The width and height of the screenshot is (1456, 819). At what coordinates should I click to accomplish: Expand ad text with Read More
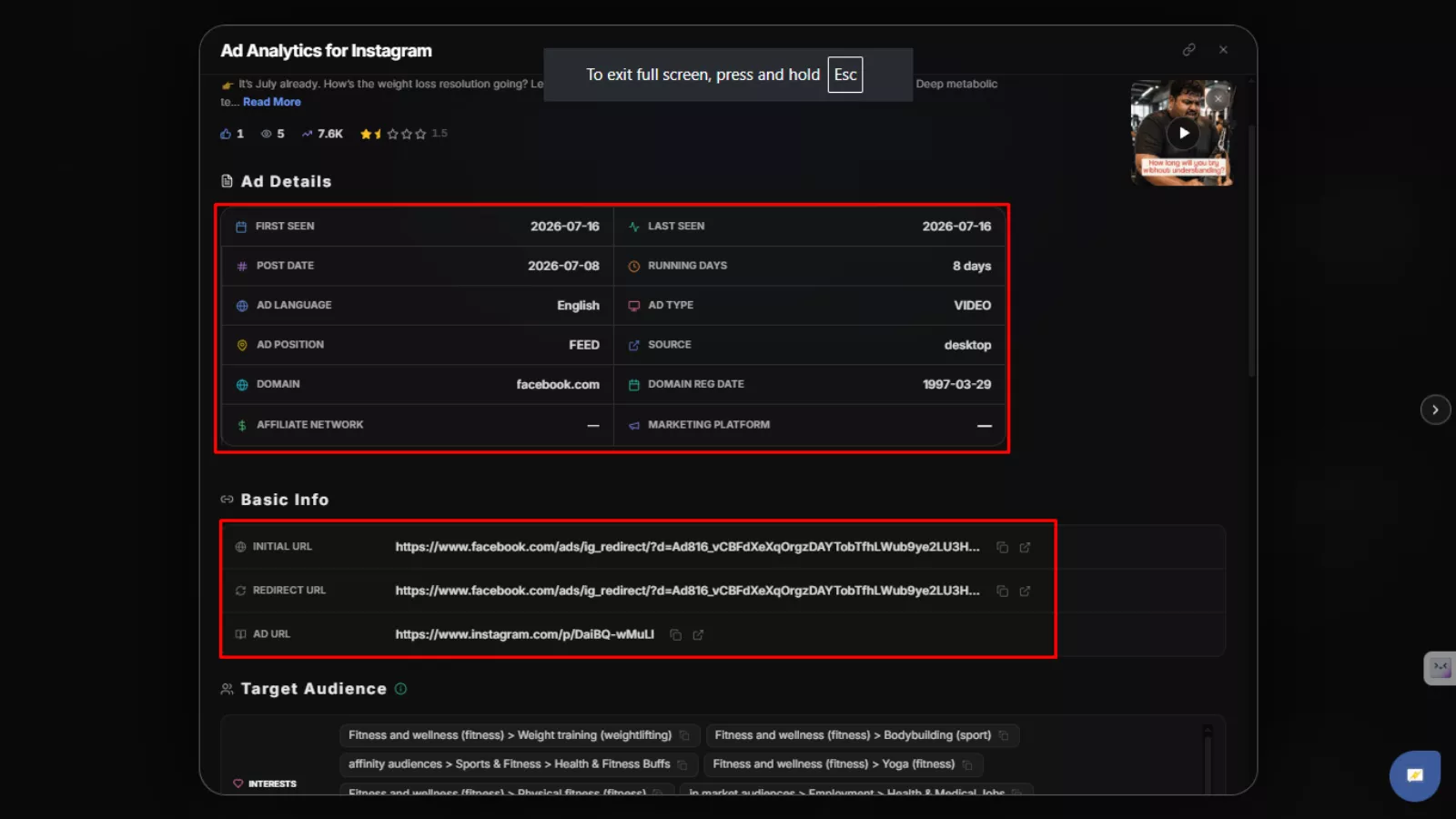(x=271, y=102)
